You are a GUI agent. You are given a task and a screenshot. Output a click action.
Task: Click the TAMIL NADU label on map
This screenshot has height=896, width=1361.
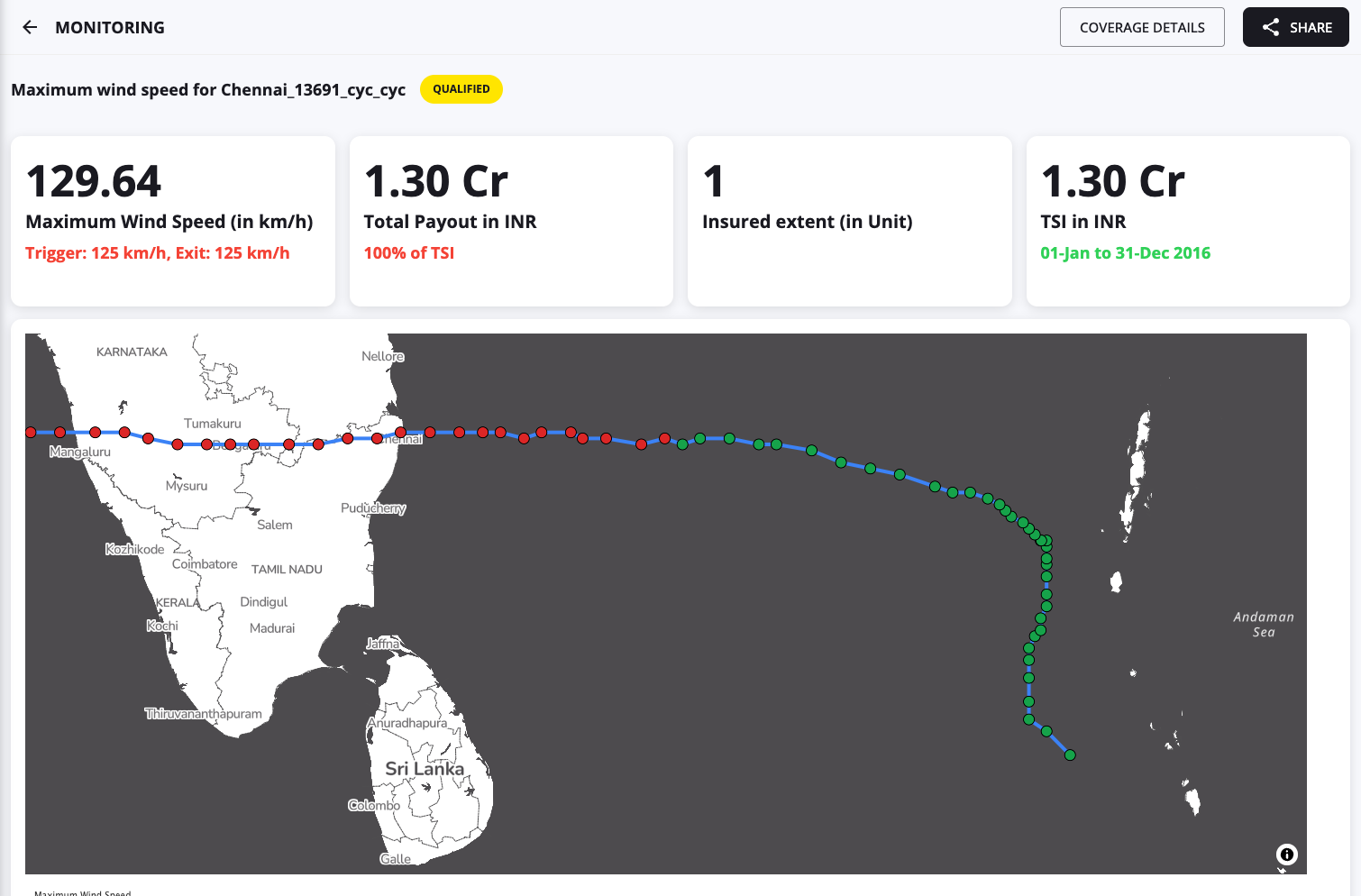click(287, 570)
